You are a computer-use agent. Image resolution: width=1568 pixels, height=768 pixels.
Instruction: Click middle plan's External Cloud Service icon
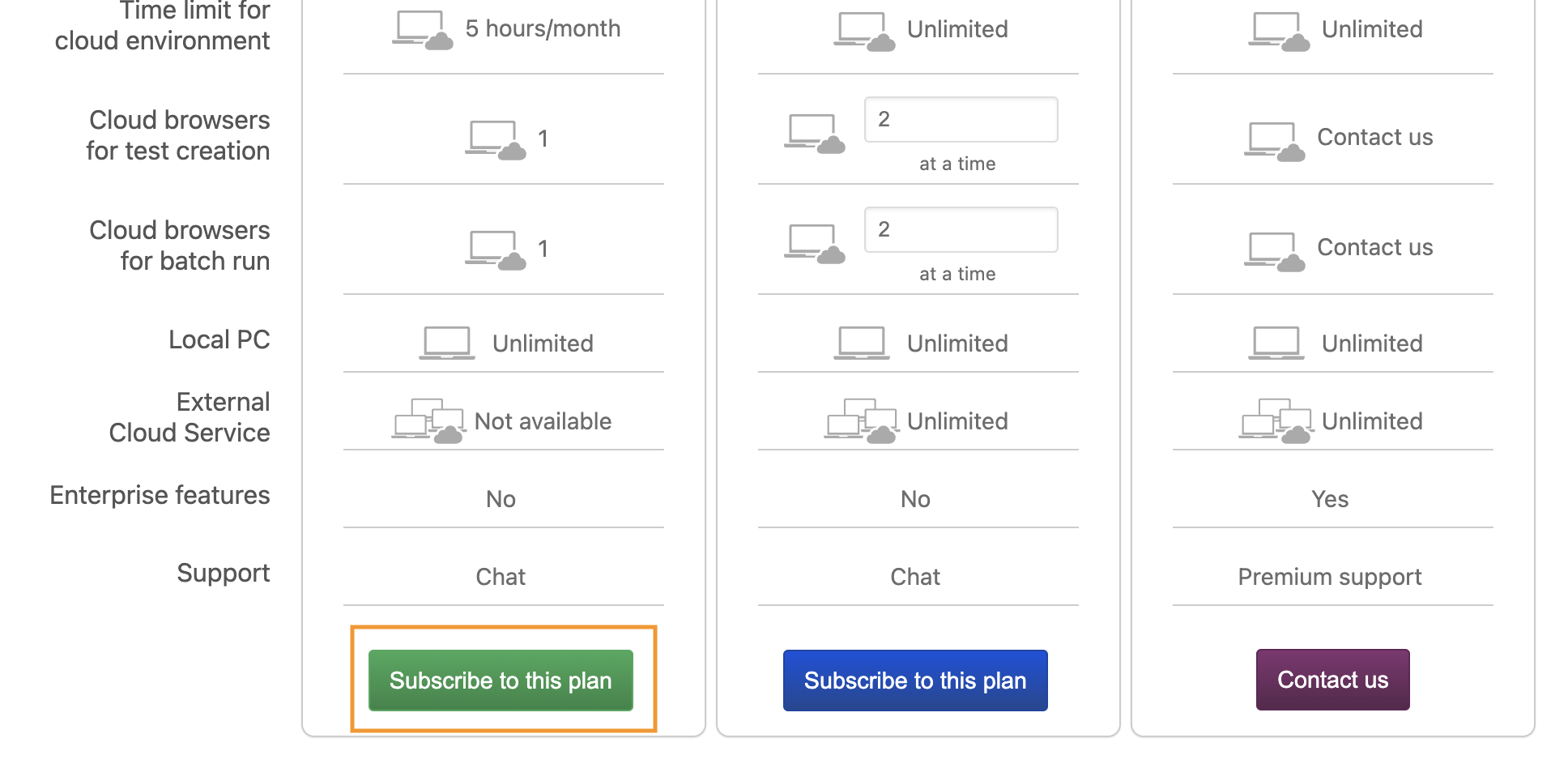point(861,420)
